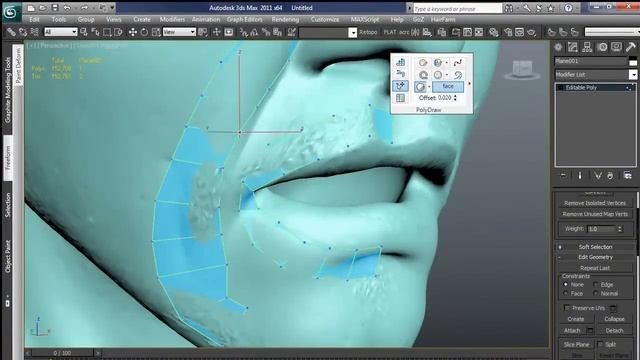This screenshot has width=640, height=360.
Task: Redo the action with the Redo arrow
Action: point(84,8)
